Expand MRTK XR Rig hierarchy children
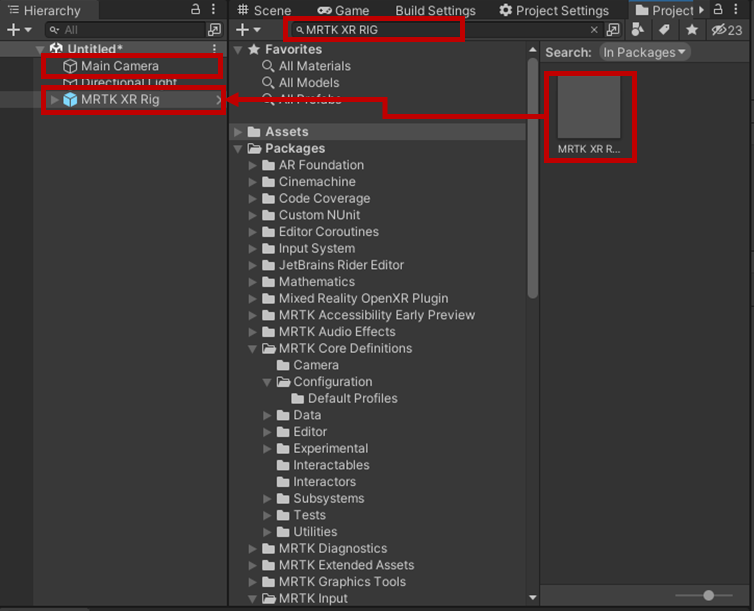Viewport: 754px width, 611px height. [54, 100]
